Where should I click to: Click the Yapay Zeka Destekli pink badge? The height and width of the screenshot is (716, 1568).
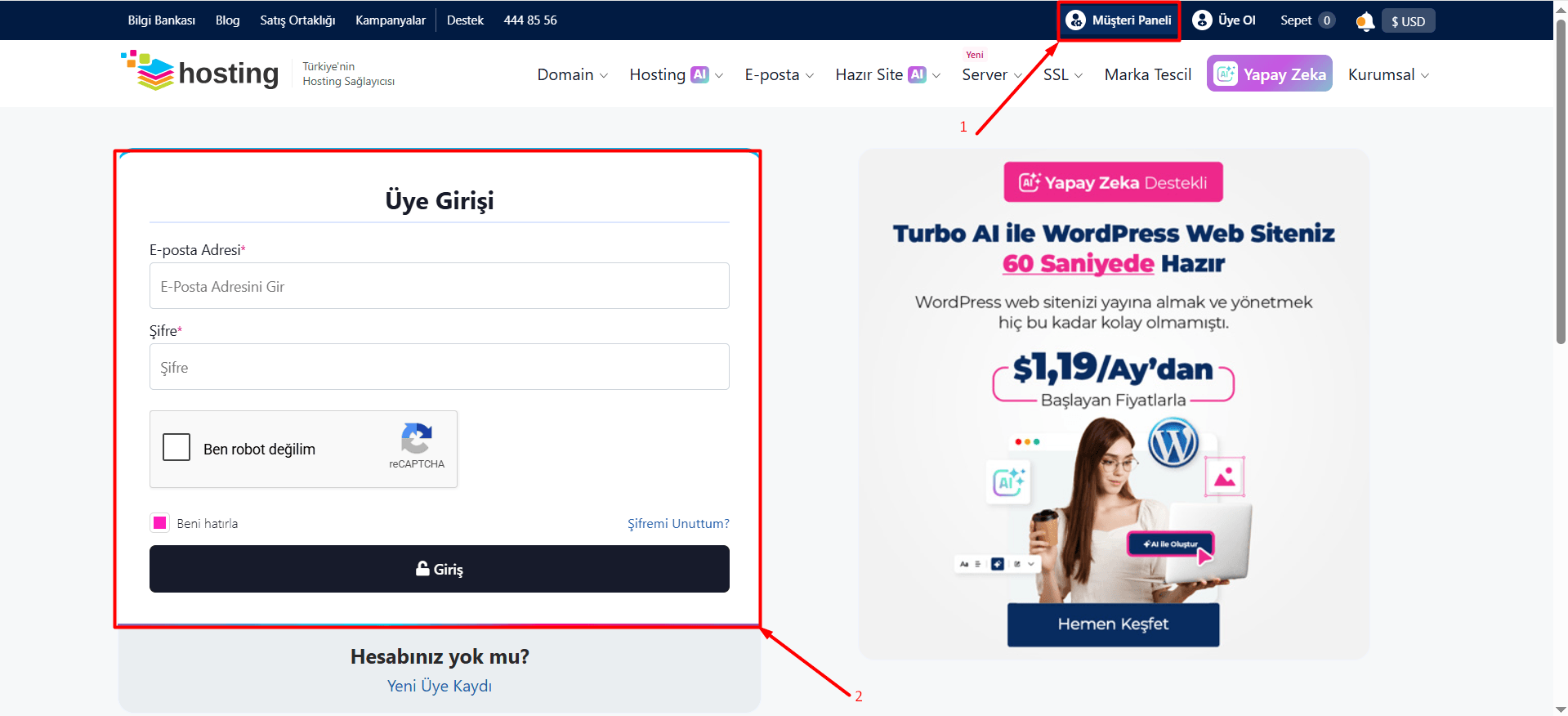1113,182
